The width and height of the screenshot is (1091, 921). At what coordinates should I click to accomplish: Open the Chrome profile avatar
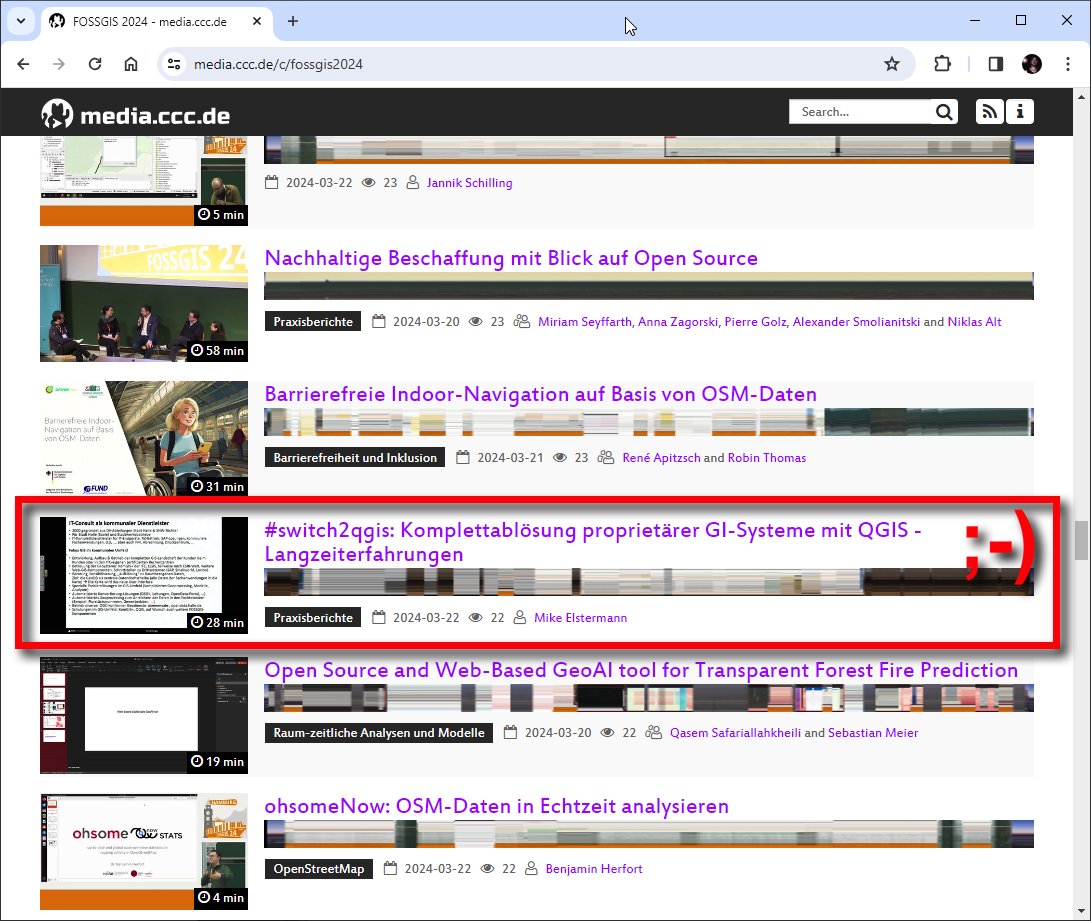pyautogui.click(x=1032, y=64)
